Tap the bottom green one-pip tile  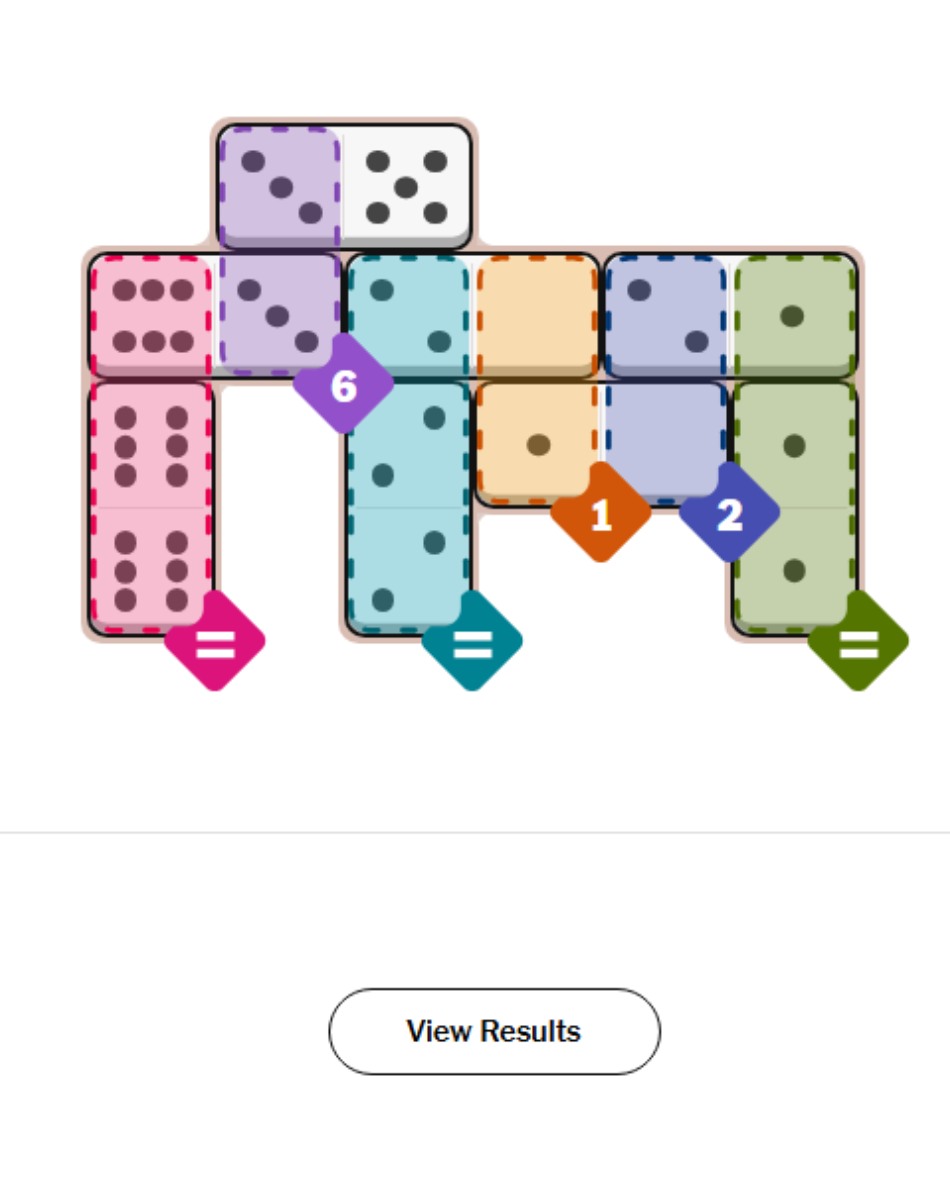tap(794, 570)
